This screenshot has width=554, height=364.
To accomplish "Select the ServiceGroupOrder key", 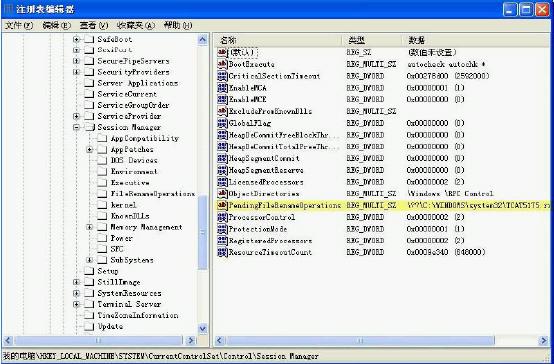I will click(133, 105).
